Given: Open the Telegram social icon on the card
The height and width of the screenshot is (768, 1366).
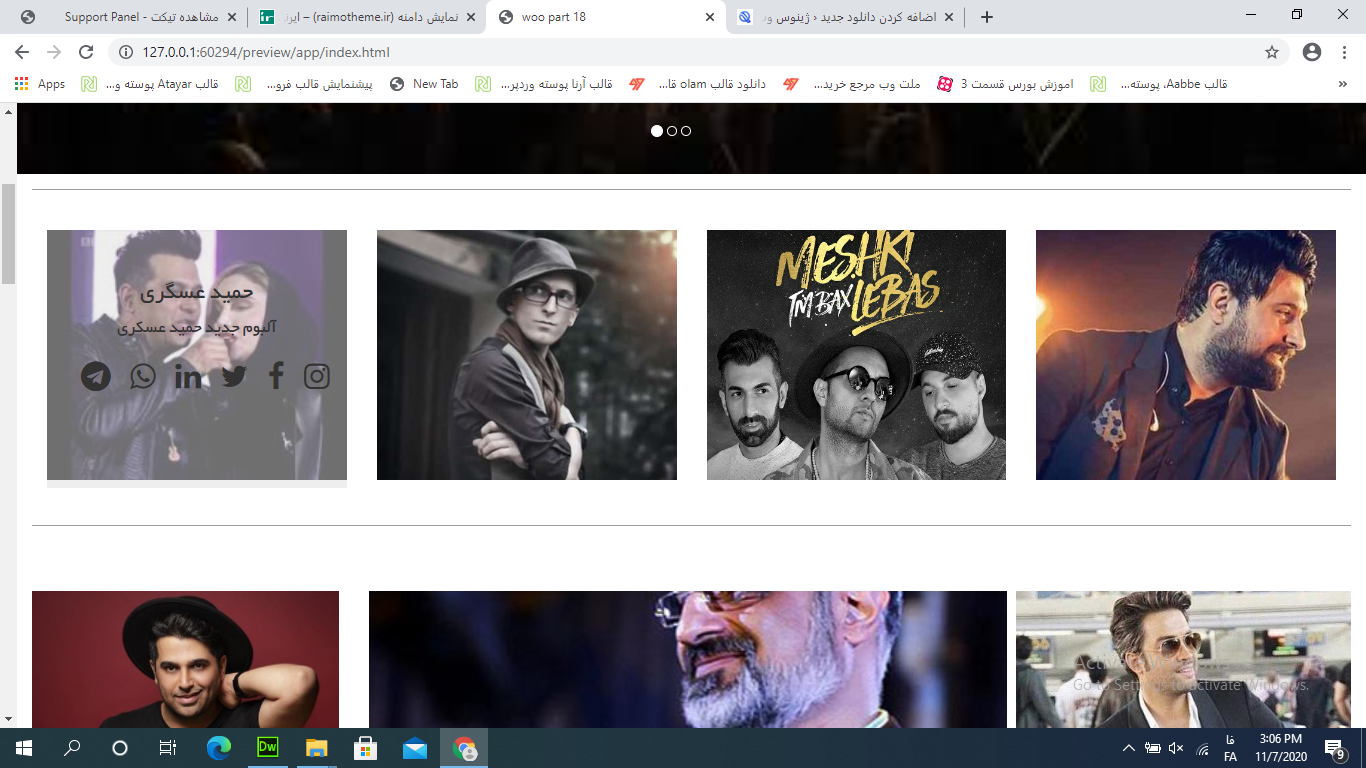Looking at the screenshot, I should (96, 376).
